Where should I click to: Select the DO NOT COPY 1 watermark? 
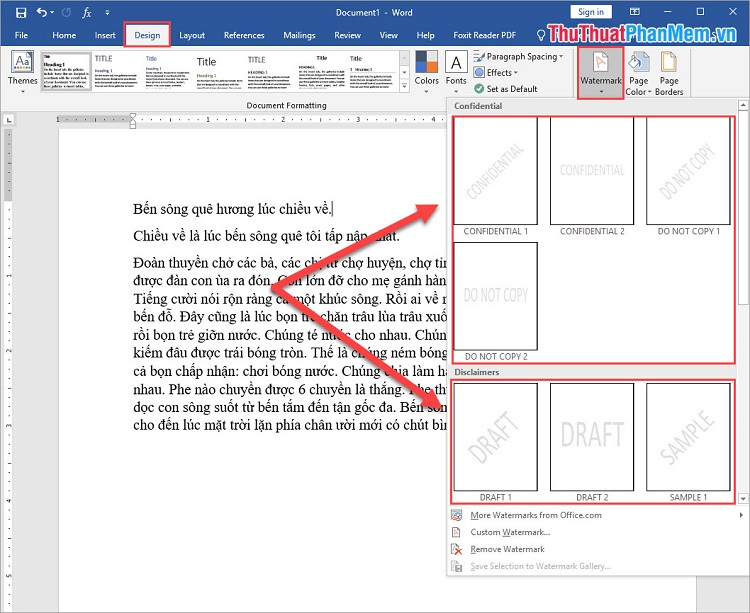pos(688,177)
